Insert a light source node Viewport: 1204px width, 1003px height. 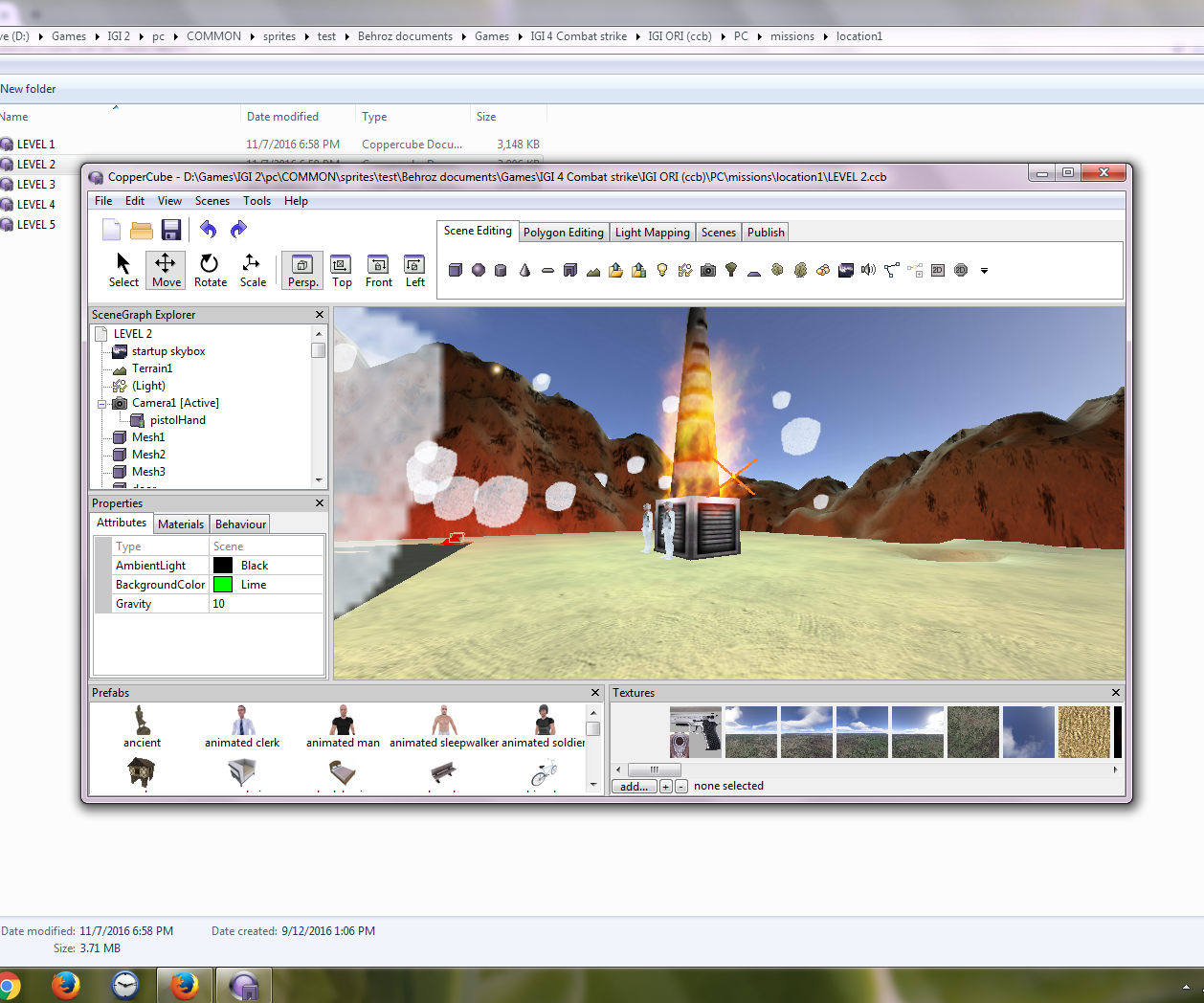661,270
